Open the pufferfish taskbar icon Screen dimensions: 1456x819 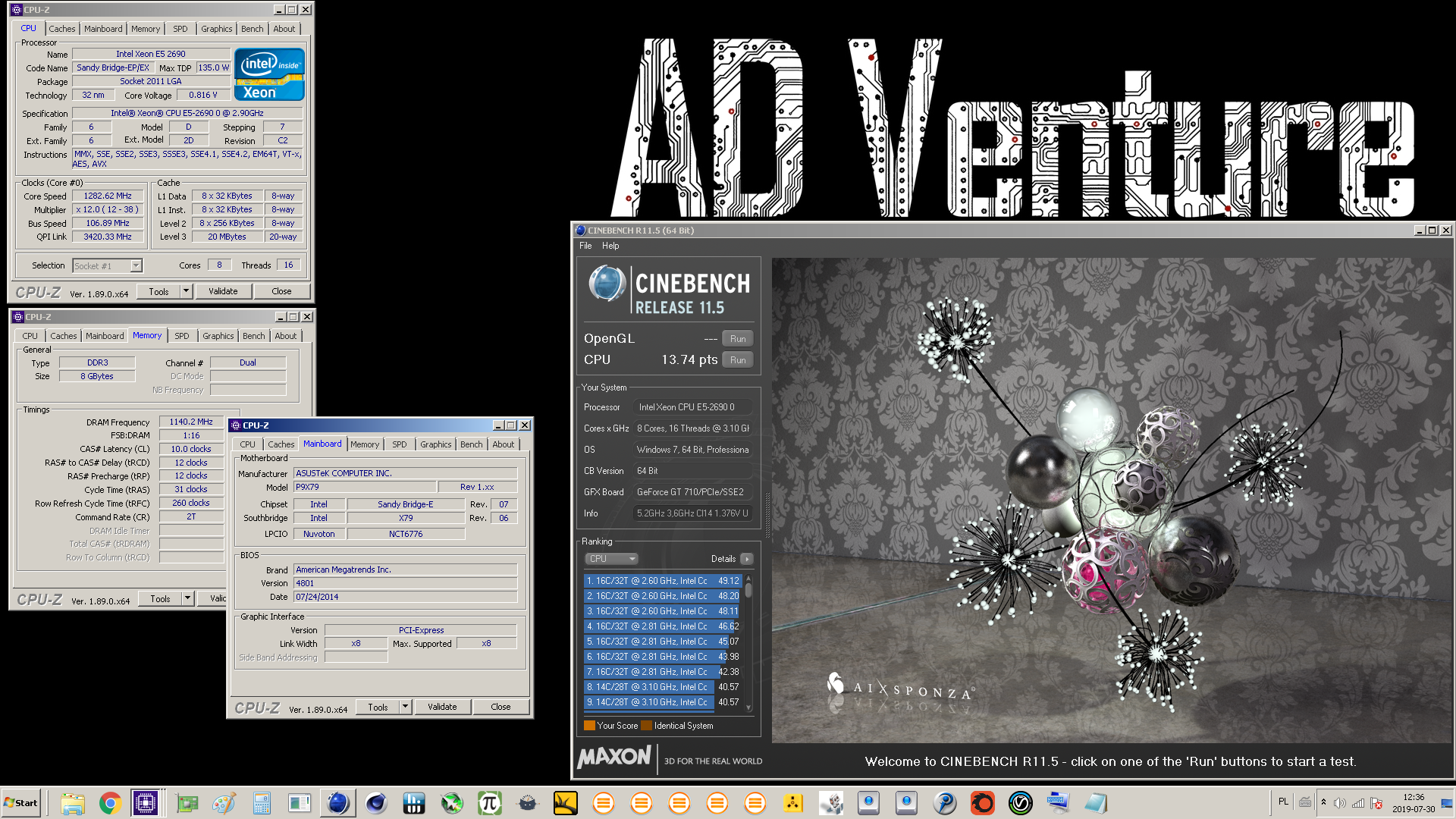[x=528, y=803]
